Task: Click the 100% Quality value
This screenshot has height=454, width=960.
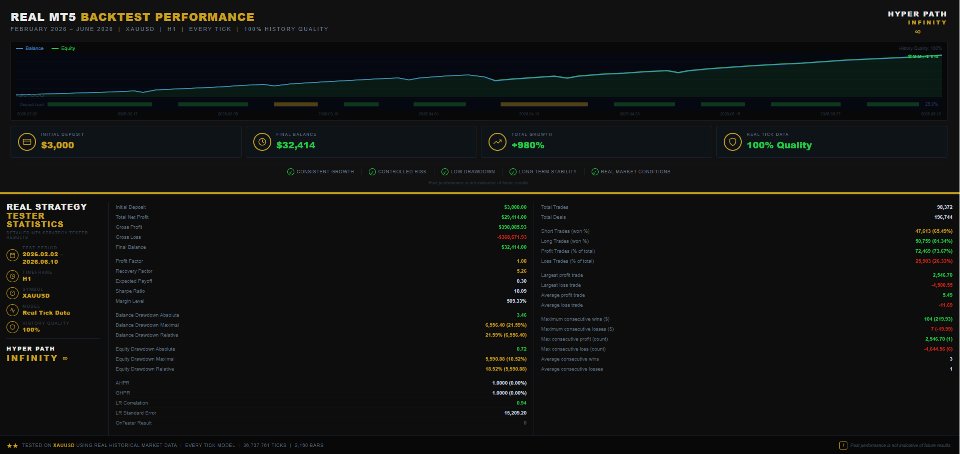Action: click(x=779, y=146)
